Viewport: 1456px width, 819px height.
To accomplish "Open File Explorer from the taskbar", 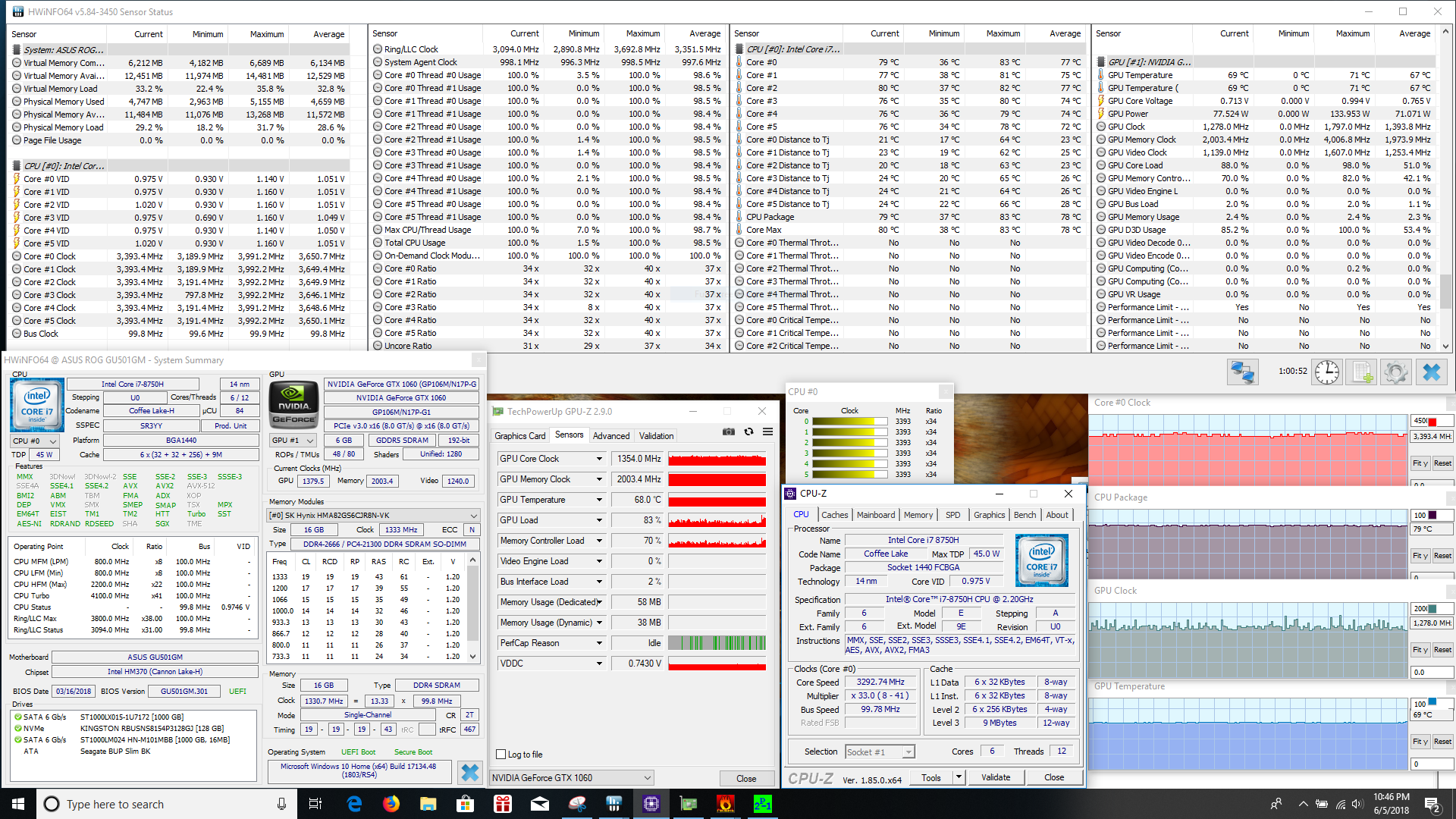I will click(x=428, y=804).
